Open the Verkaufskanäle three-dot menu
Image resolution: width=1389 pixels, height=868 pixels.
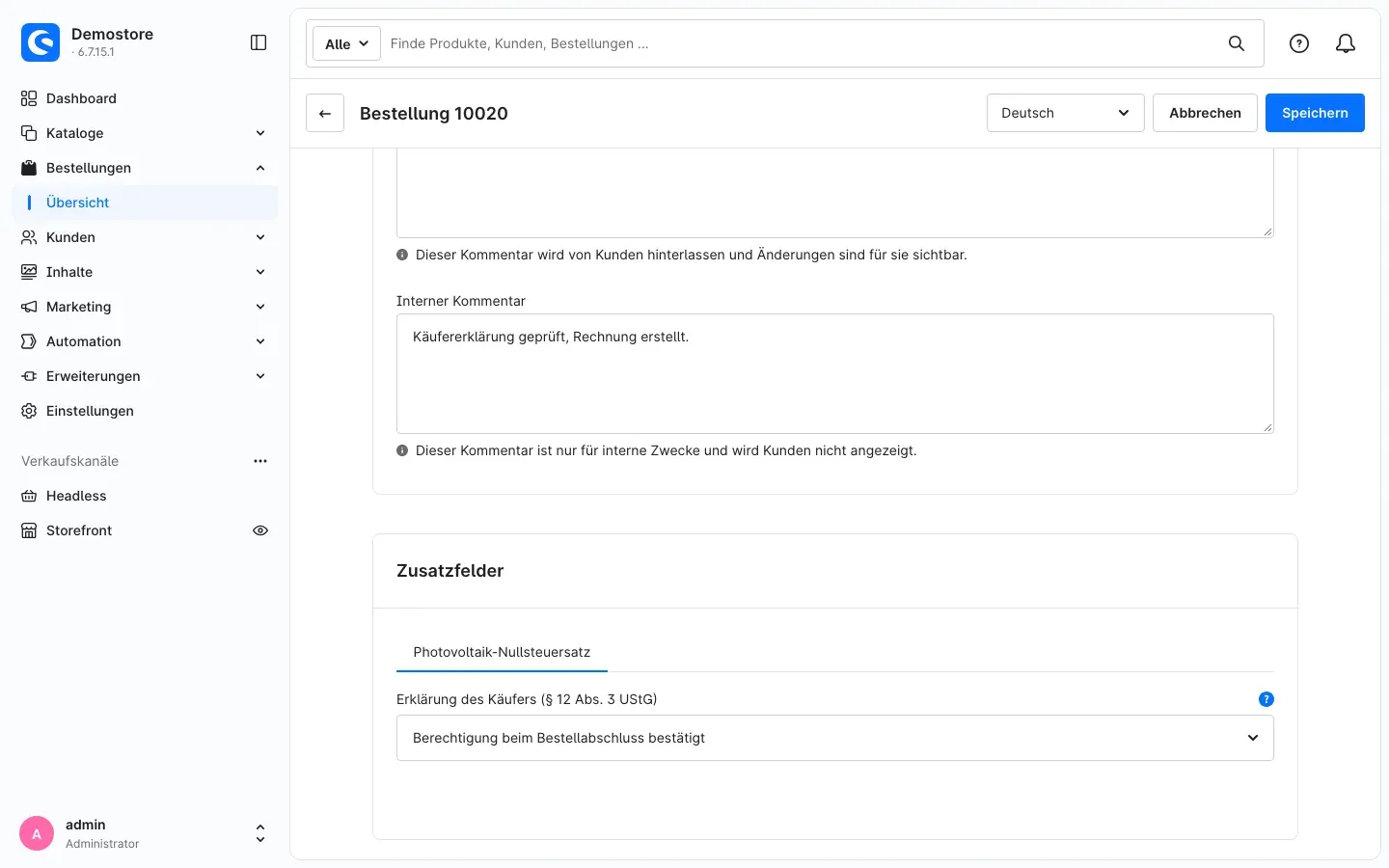[x=260, y=461]
